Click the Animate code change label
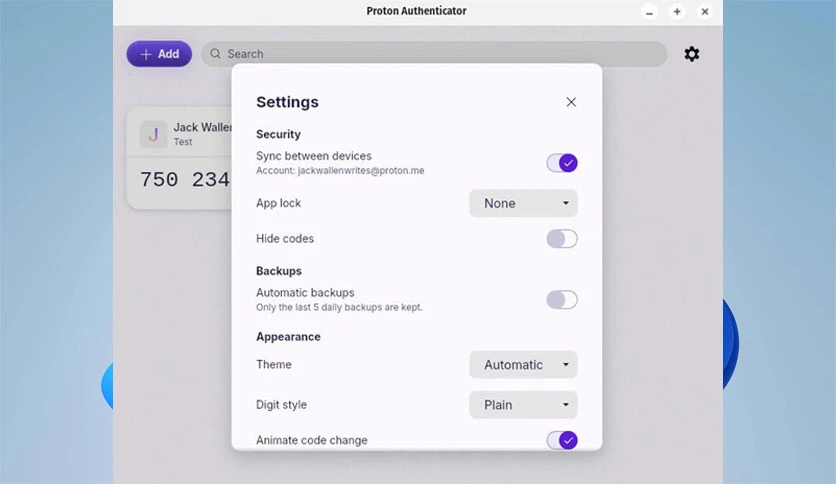This screenshot has width=836, height=484. click(311, 440)
